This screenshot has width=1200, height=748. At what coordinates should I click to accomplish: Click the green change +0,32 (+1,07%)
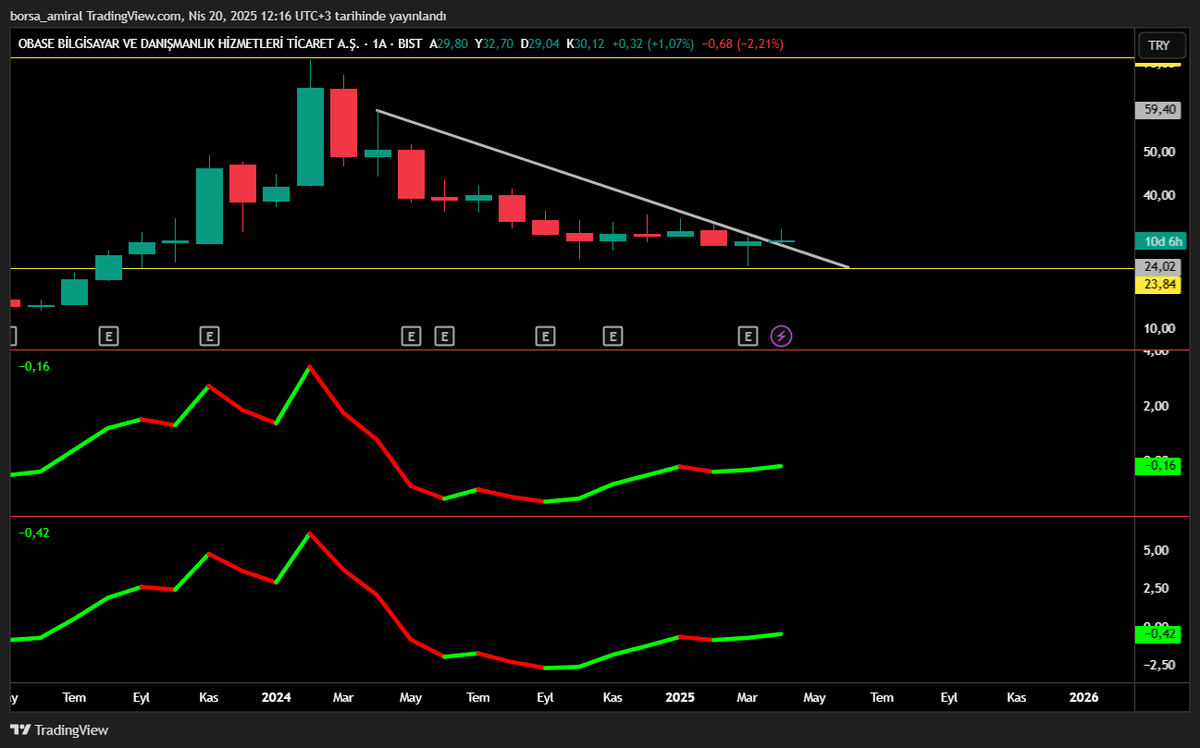pyautogui.click(x=654, y=44)
